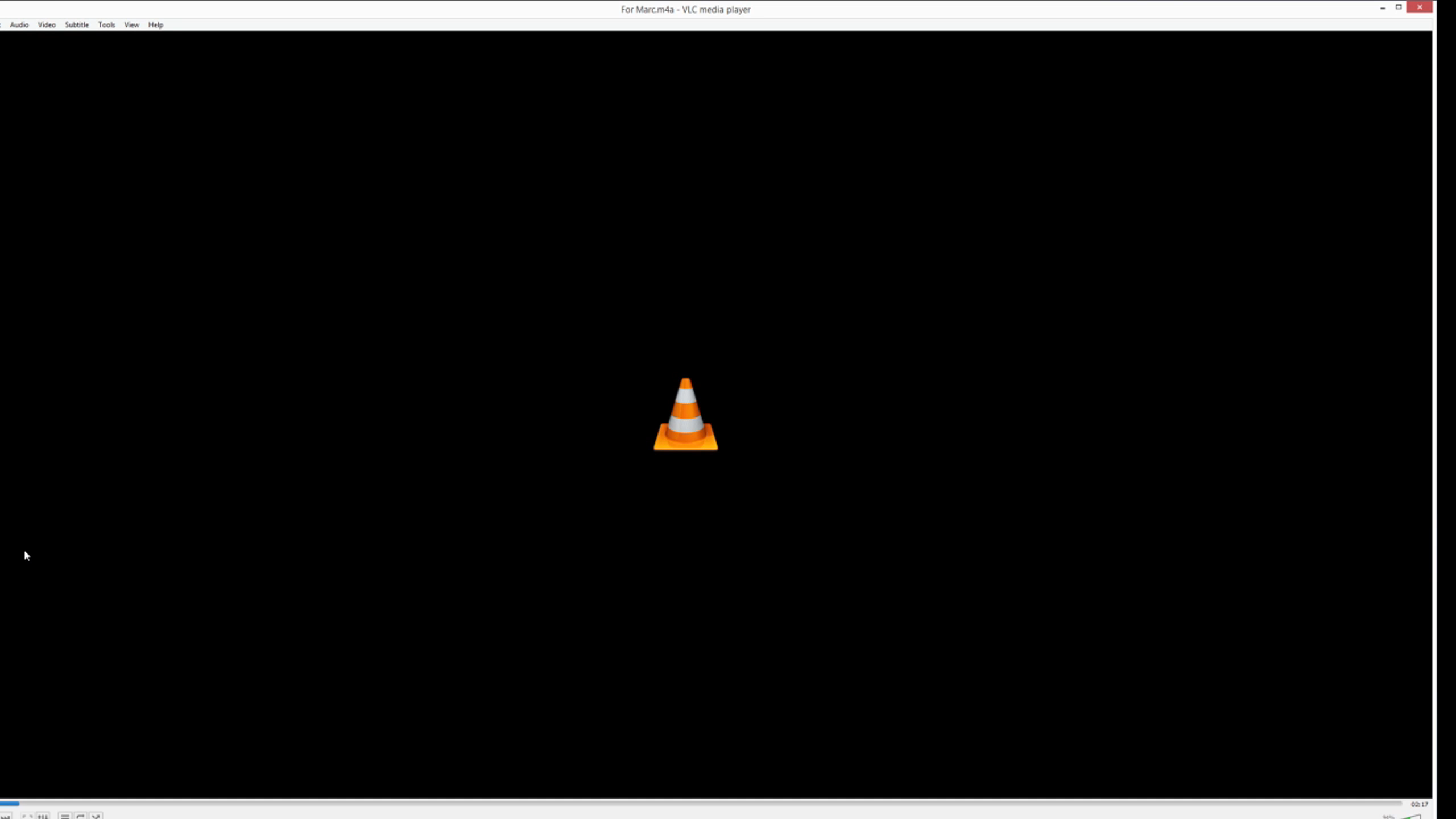
Task: Open the Help menu
Action: click(x=155, y=24)
